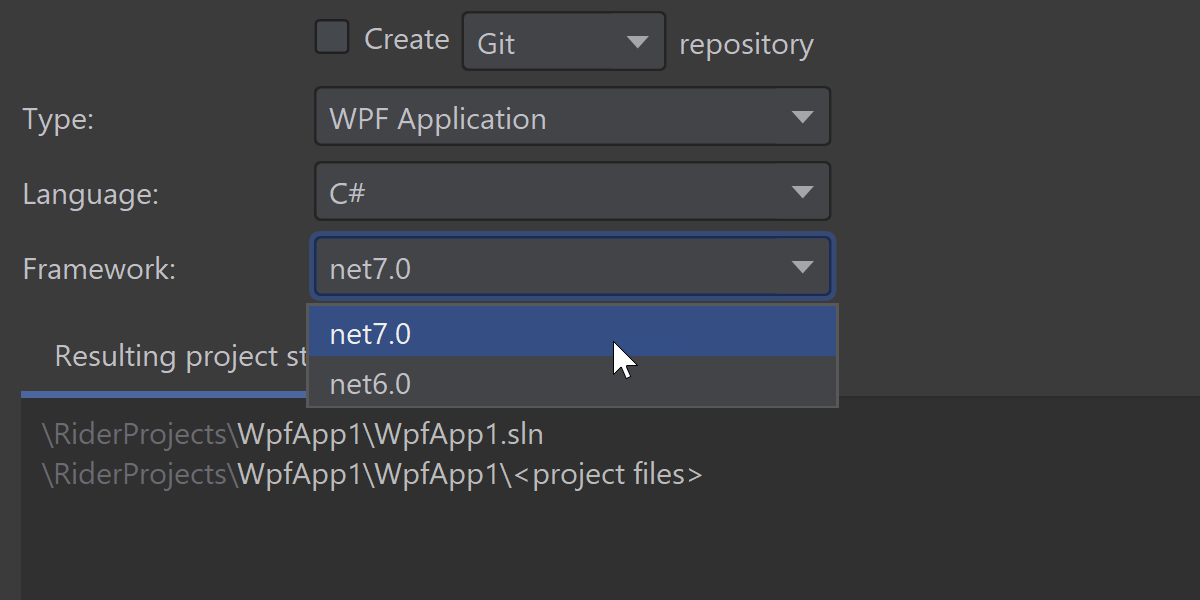
Task: Click the arrow on the Git combo box
Action: (x=637, y=42)
